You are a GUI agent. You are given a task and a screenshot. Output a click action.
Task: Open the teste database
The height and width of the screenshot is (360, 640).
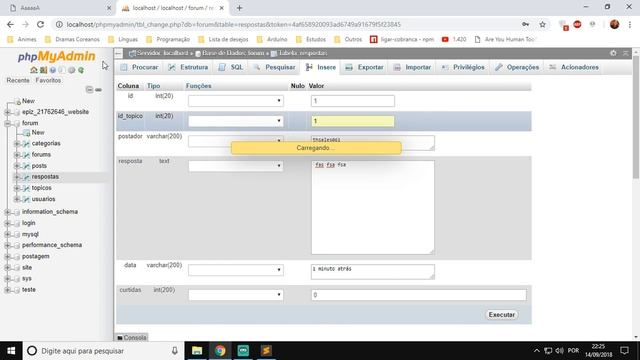pyautogui.click(x=29, y=289)
